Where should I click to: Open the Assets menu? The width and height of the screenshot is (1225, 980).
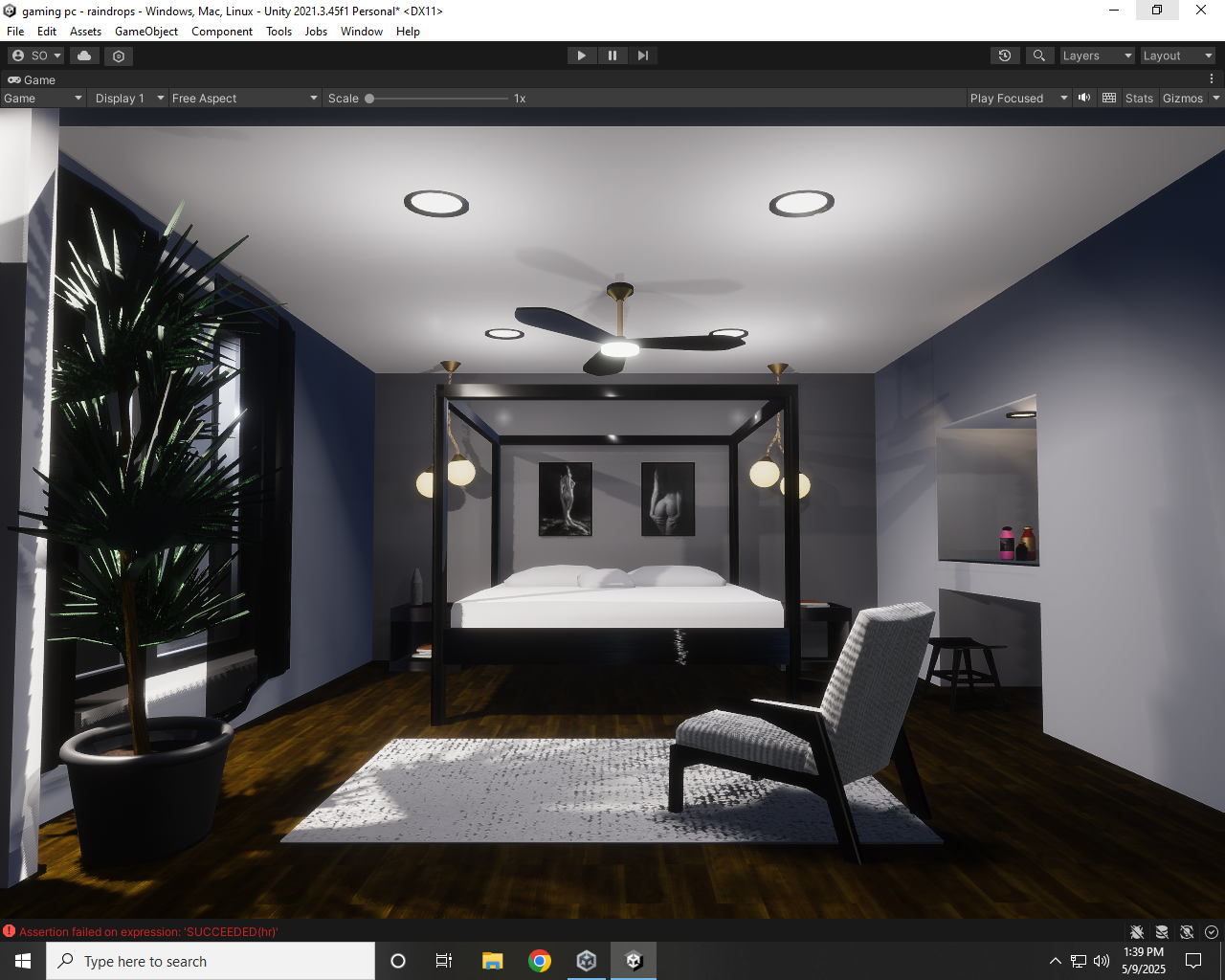85,32
